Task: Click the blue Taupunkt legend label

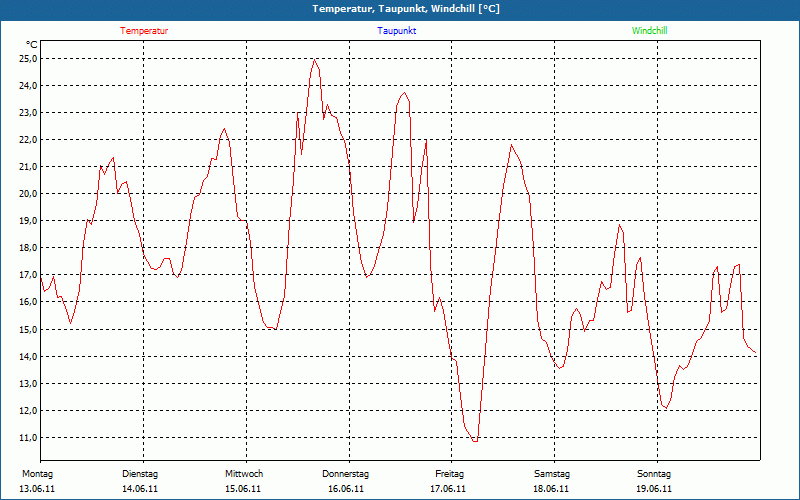Action: (396, 31)
